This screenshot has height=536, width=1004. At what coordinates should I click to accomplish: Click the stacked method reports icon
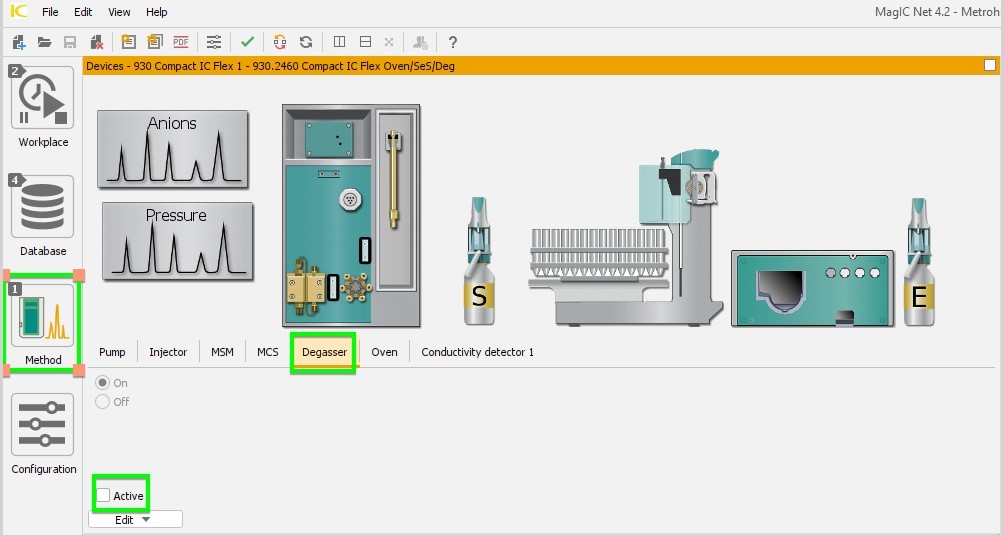[x=154, y=42]
